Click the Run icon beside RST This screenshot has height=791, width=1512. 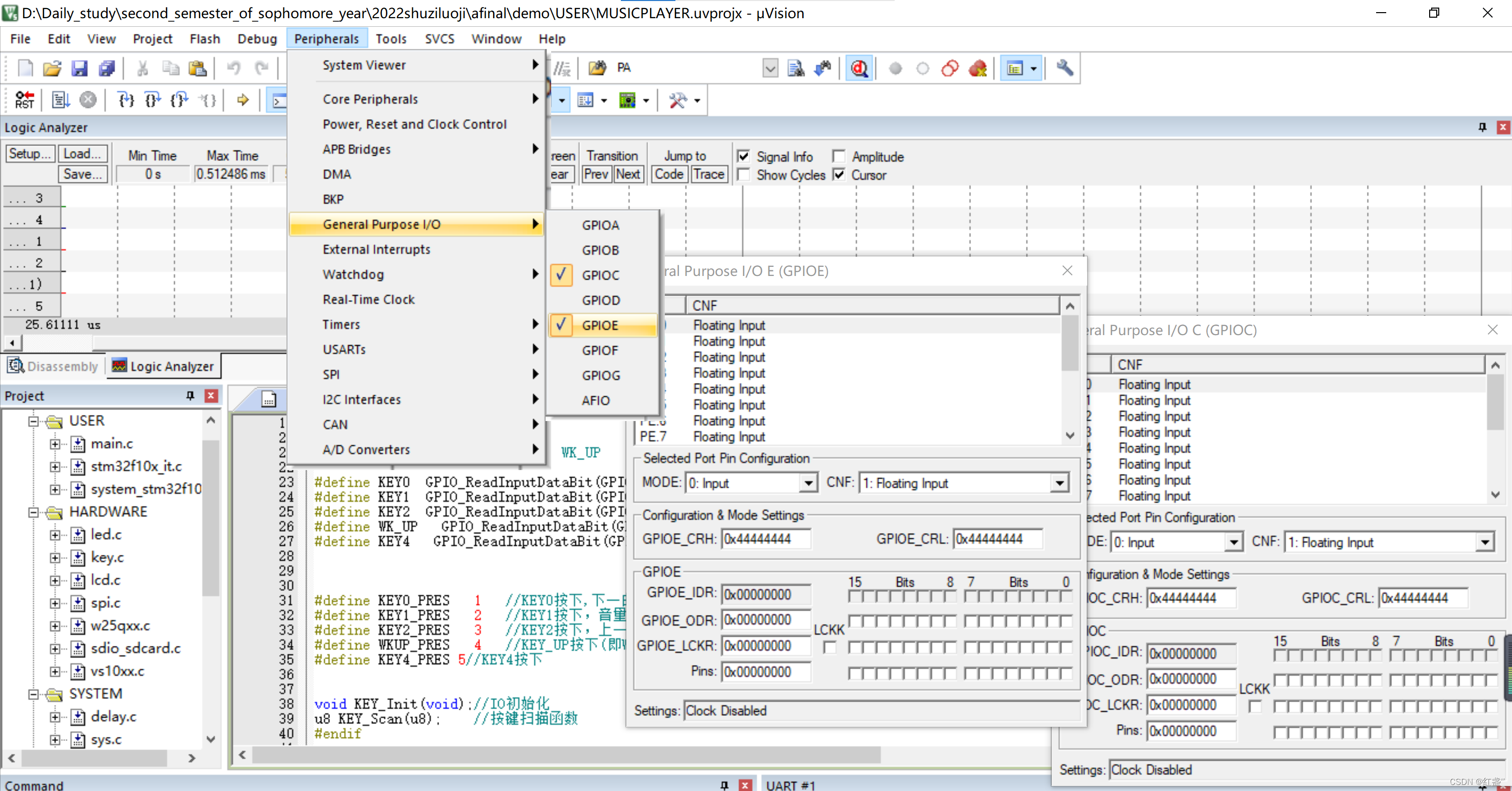pyautogui.click(x=61, y=100)
